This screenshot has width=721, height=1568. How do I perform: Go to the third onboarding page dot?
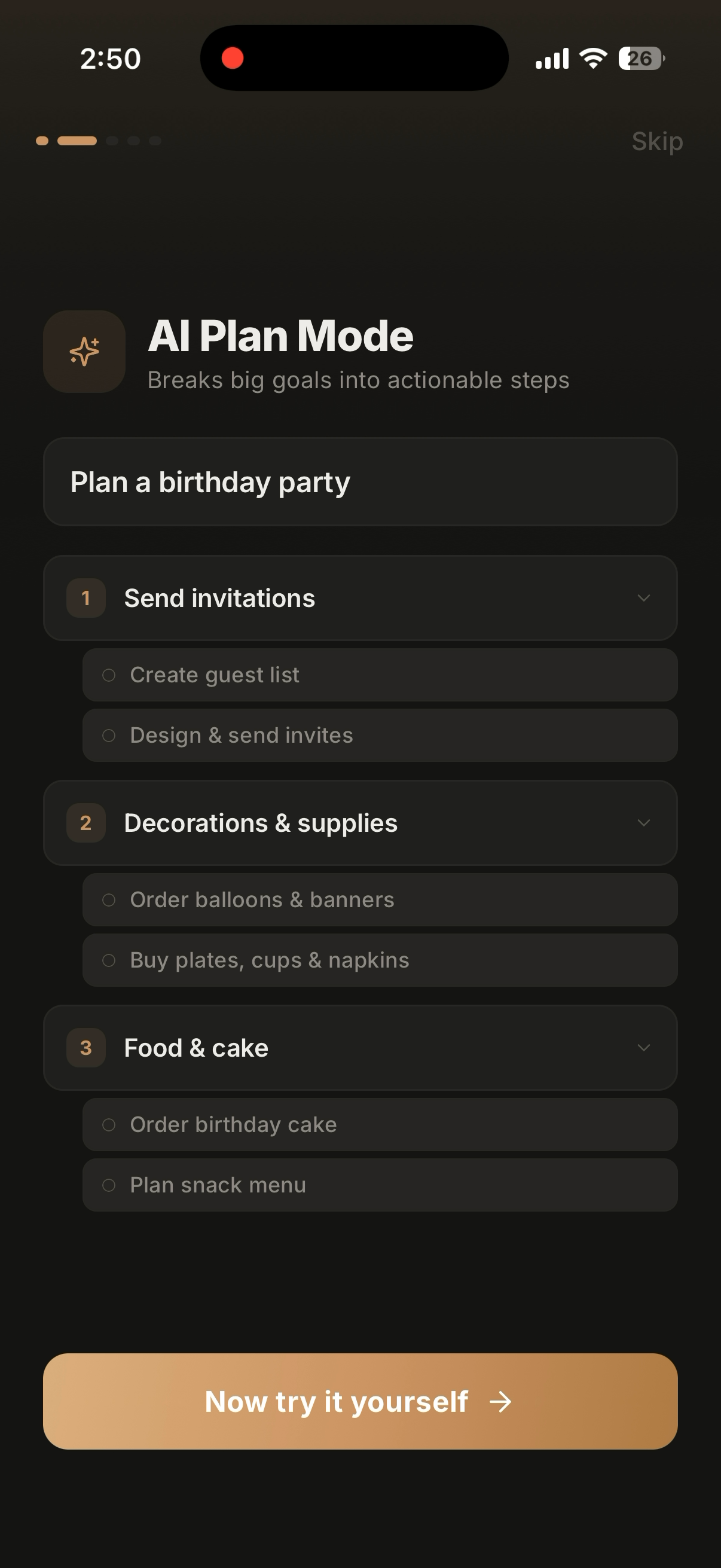pyautogui.click(x=112, y=141)
